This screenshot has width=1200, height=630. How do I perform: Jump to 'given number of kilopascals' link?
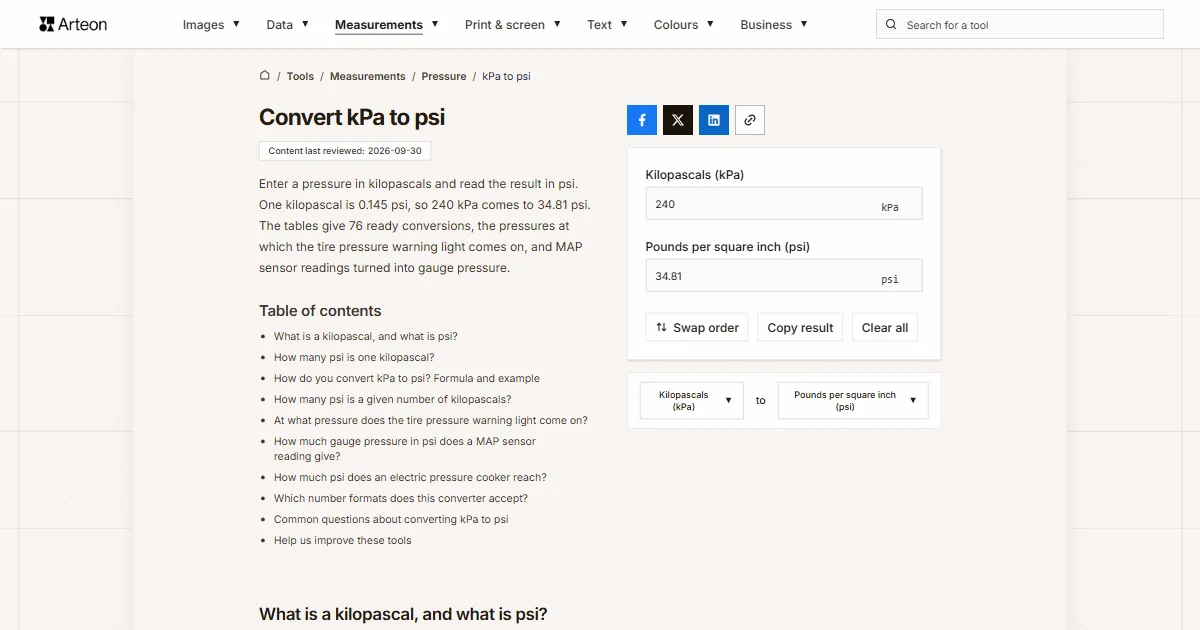(x=393, y=399)
